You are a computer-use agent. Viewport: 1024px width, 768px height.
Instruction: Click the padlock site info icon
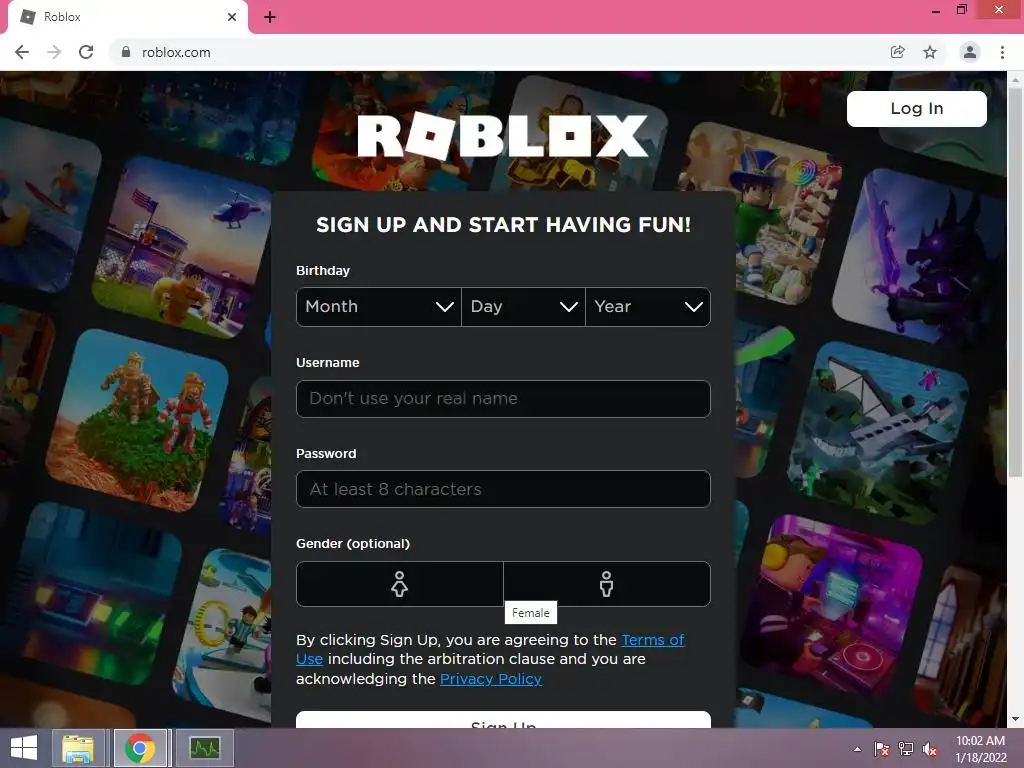click(126, 52)
